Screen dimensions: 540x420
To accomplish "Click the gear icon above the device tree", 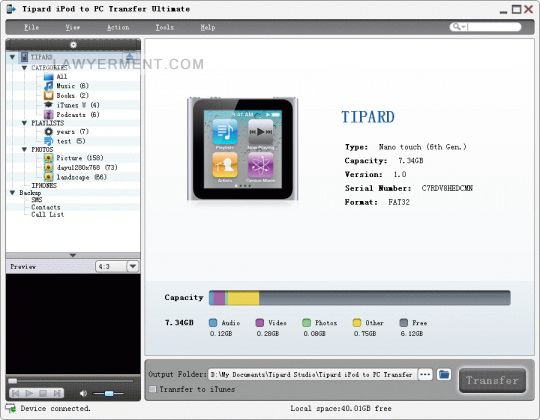I will point(73,45).
